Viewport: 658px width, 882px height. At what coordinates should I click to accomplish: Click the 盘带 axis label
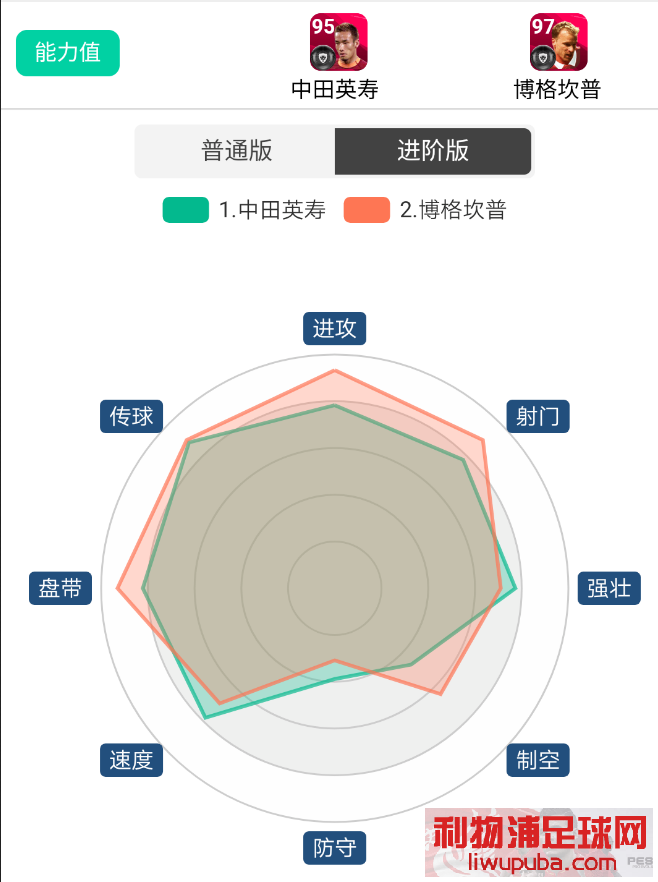[x=60, y=588]
